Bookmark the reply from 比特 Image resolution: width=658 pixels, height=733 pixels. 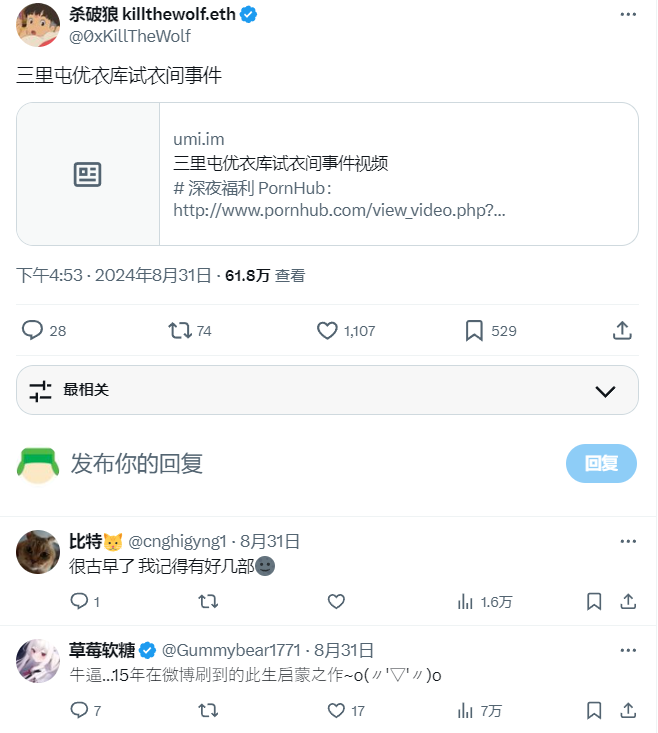pos(594,601)
